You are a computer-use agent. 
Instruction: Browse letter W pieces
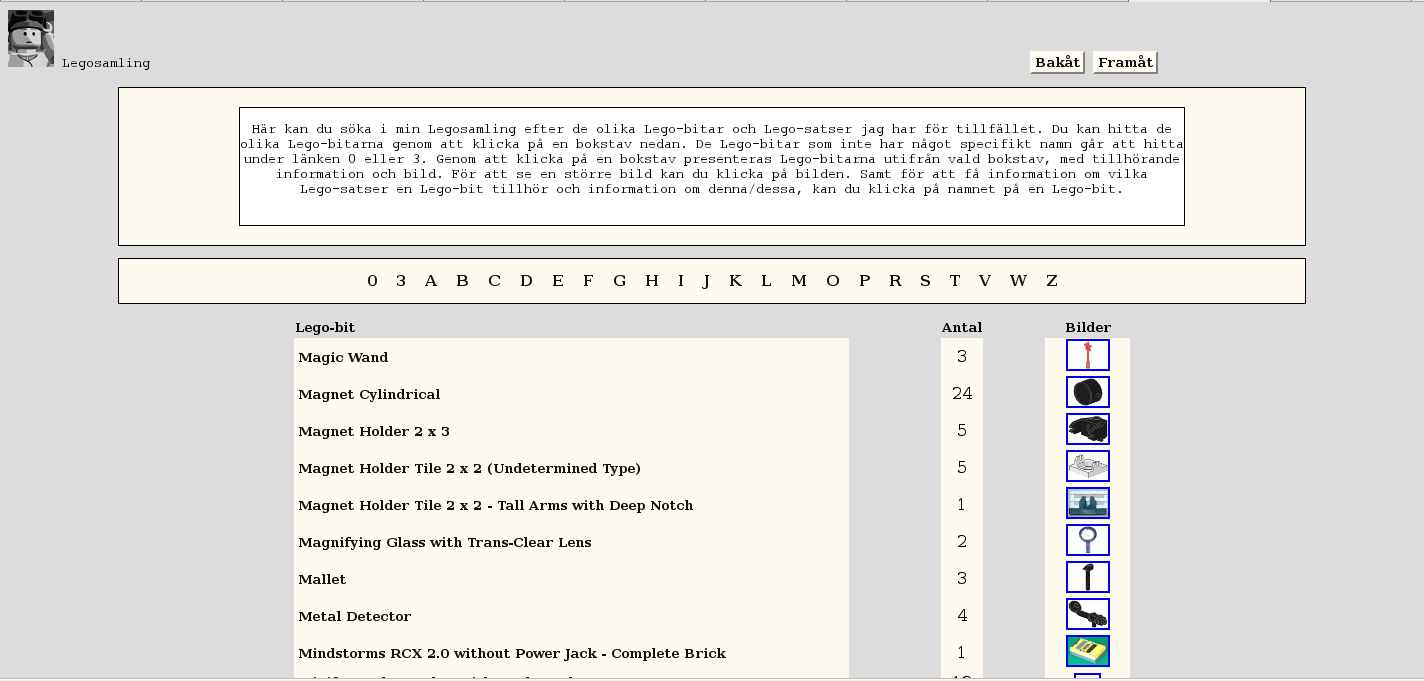(1018, 281)
